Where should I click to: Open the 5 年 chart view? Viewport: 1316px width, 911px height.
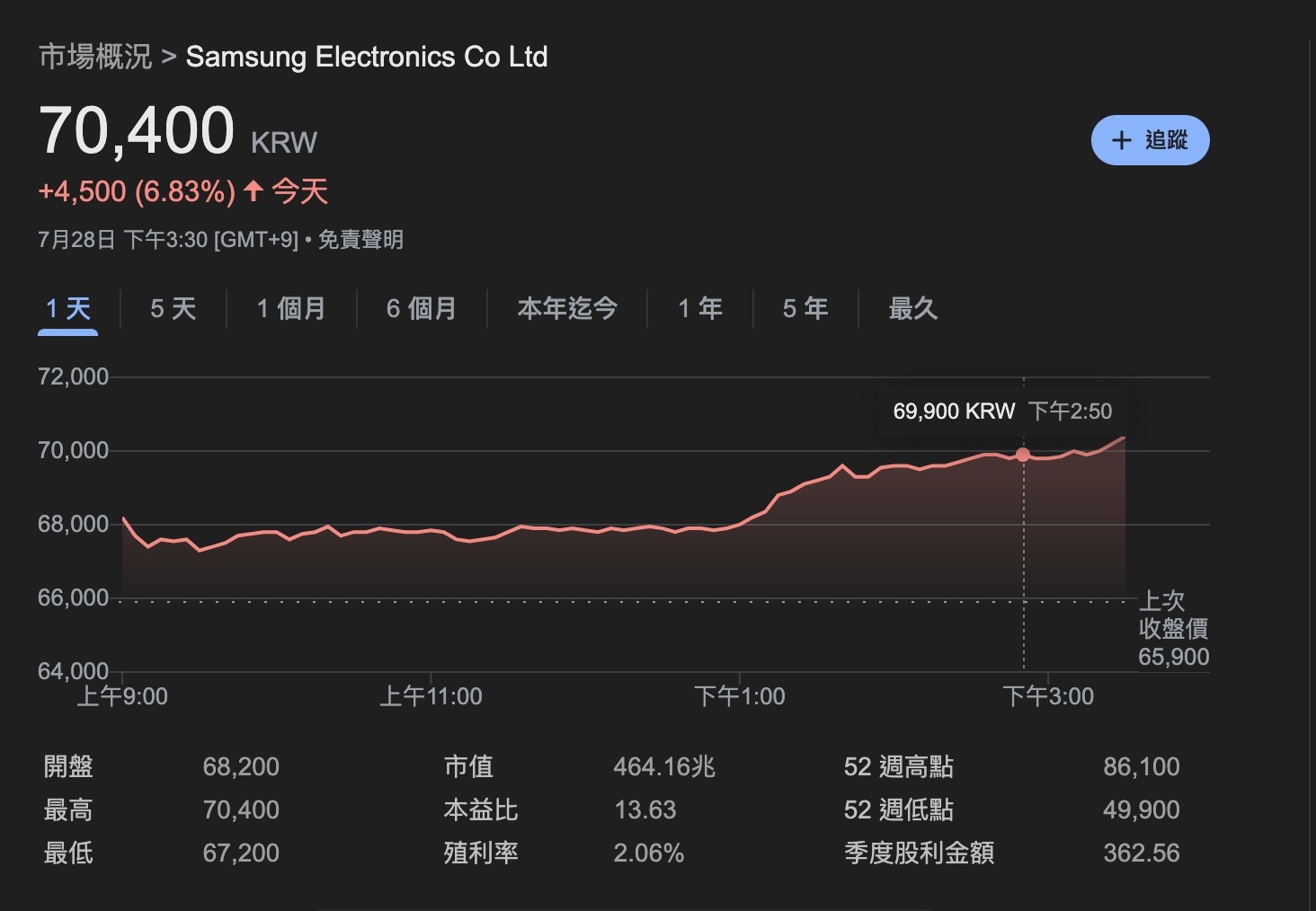pyautogui.click(x=805, y=308)
